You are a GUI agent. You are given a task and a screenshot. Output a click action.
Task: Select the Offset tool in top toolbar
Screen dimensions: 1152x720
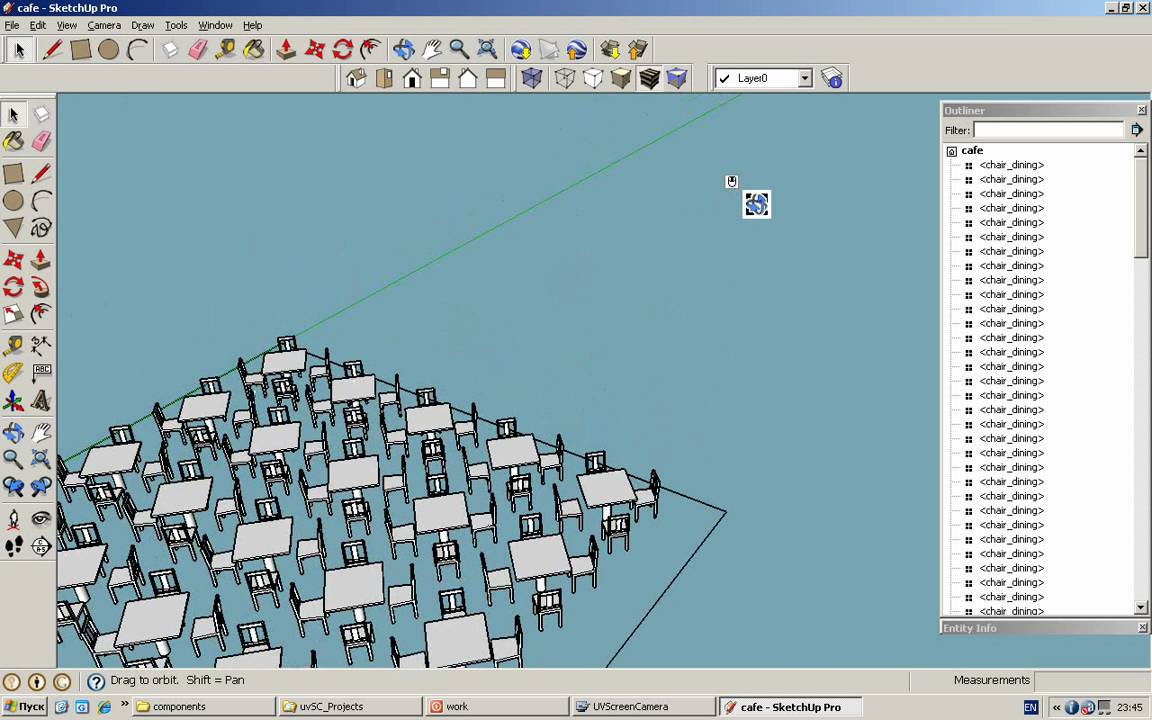point(371,49)
